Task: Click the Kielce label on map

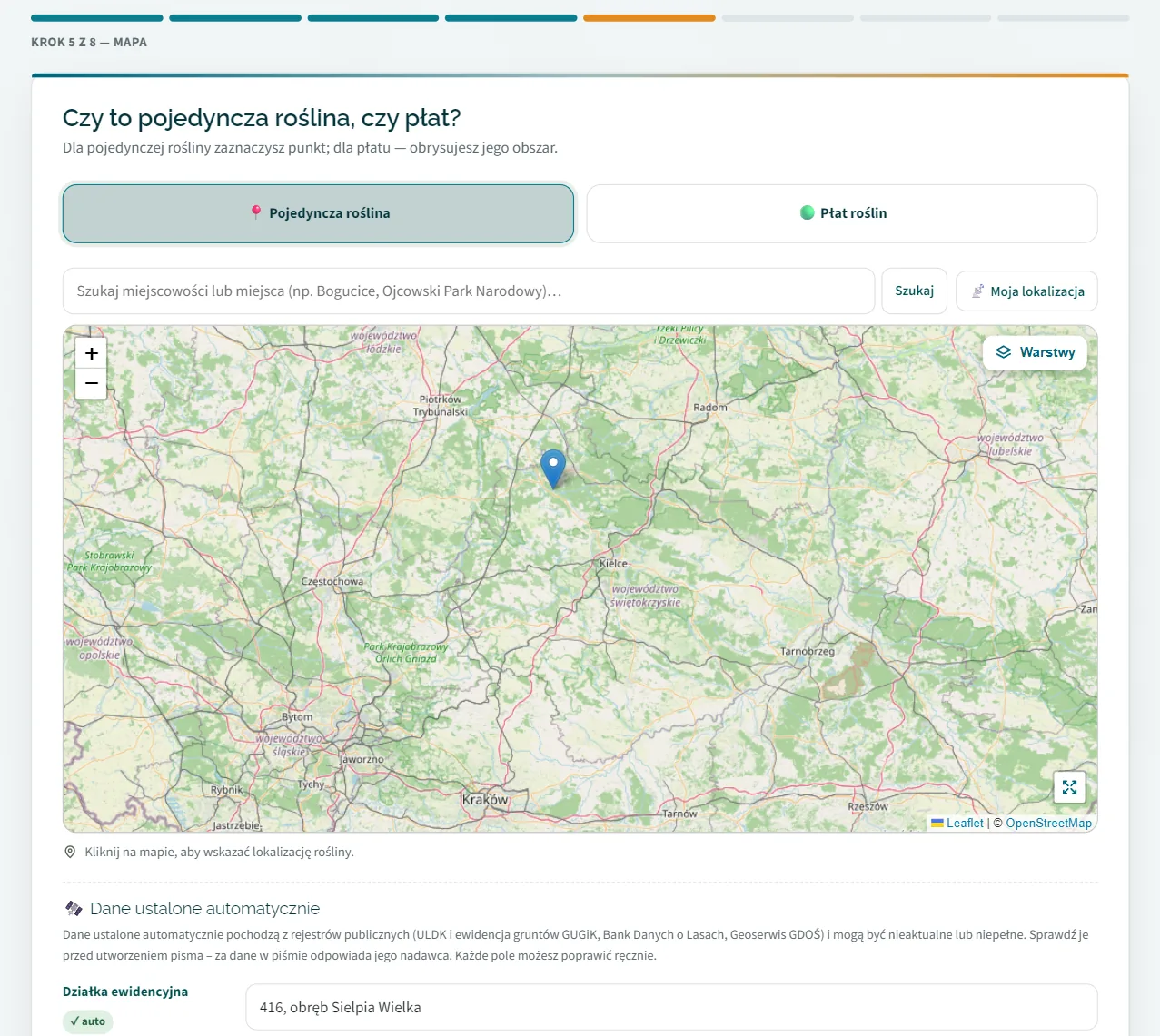Action: (x=613, y=564)
